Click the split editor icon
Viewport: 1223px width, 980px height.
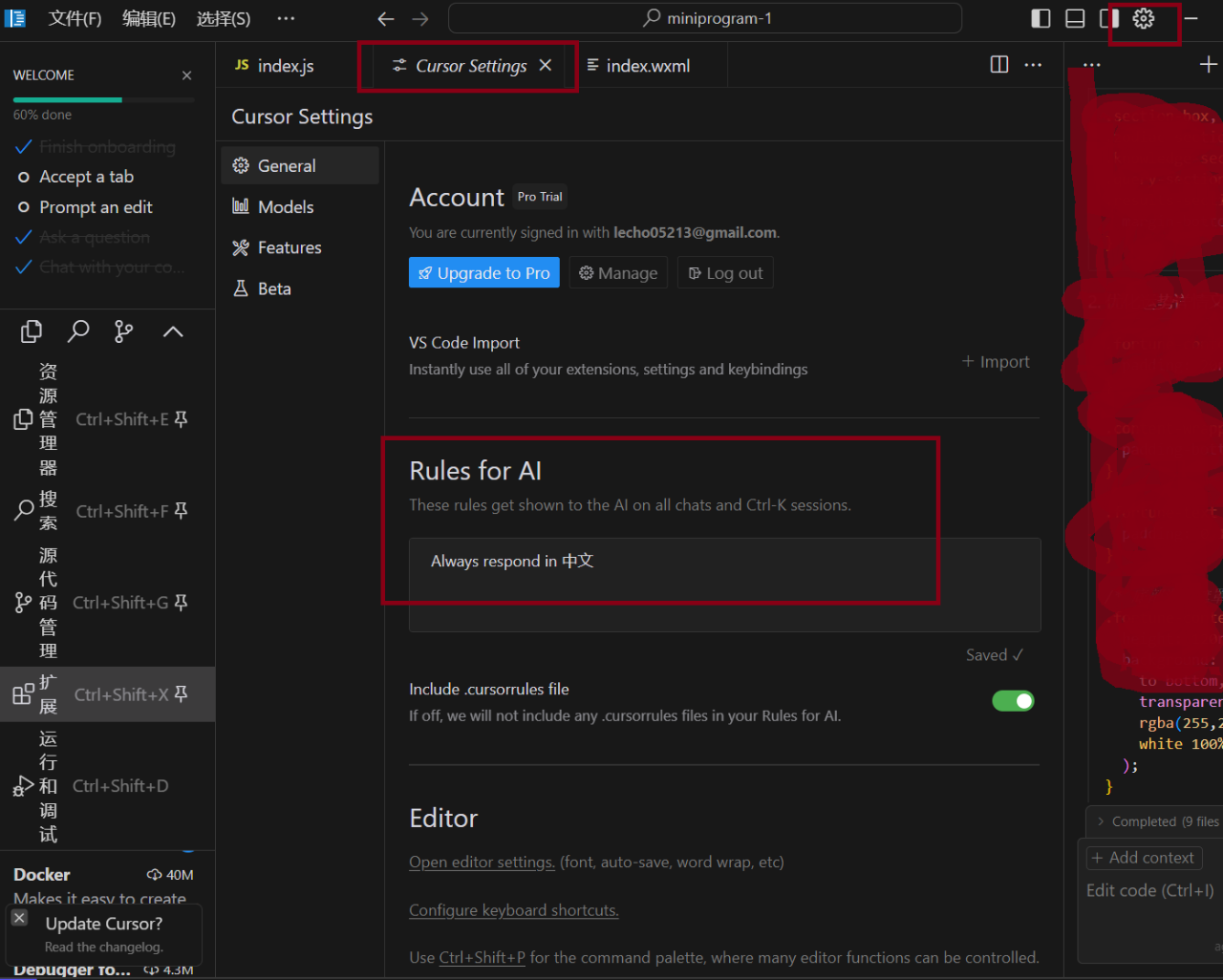click(999, 65)
